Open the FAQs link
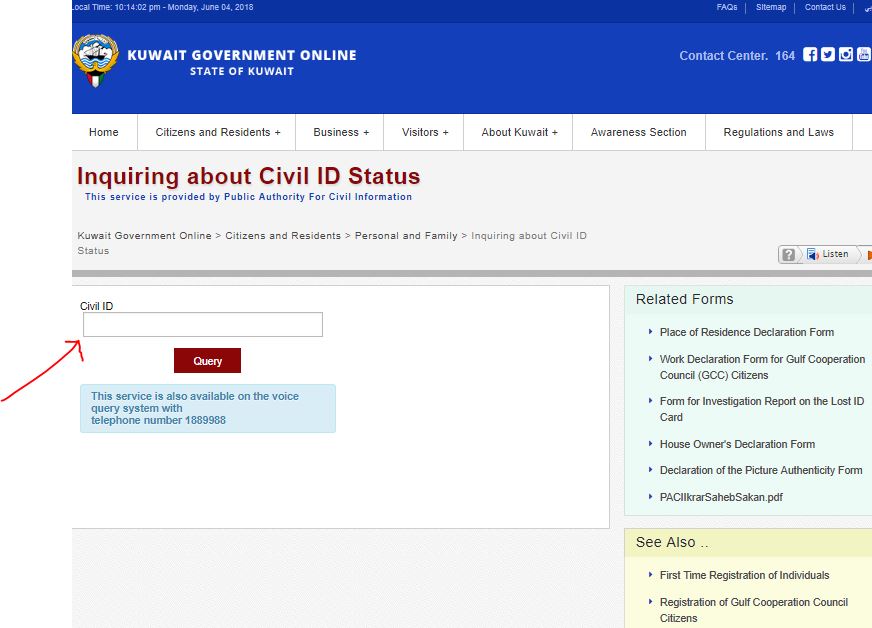Viewport: 872px width, 628px height. pyautogui.click(x=726, y=7)
